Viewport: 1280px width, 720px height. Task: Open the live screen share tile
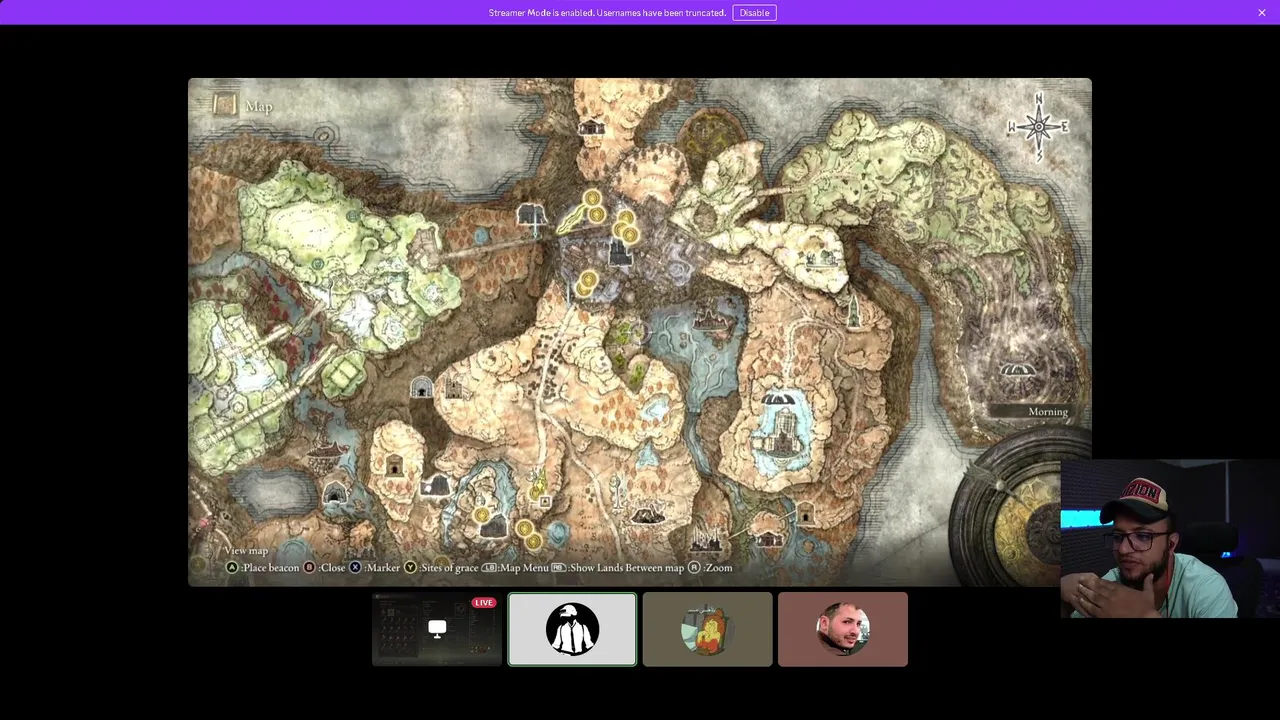coord(437,629)
